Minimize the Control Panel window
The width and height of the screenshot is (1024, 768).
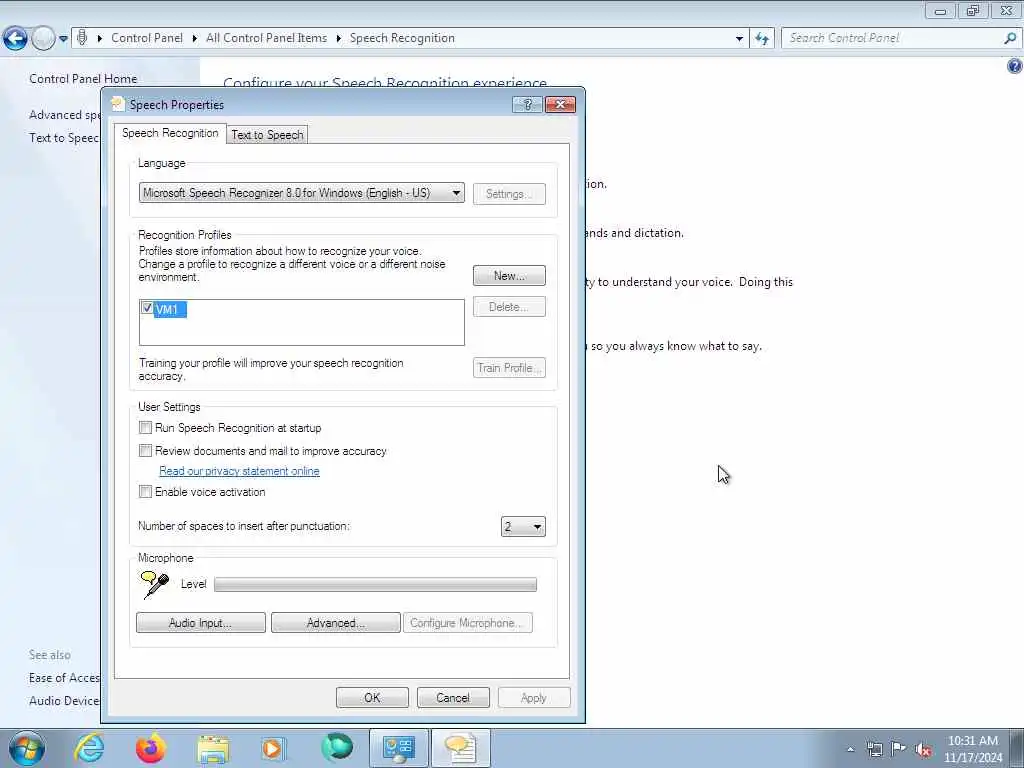coord(940,10)
